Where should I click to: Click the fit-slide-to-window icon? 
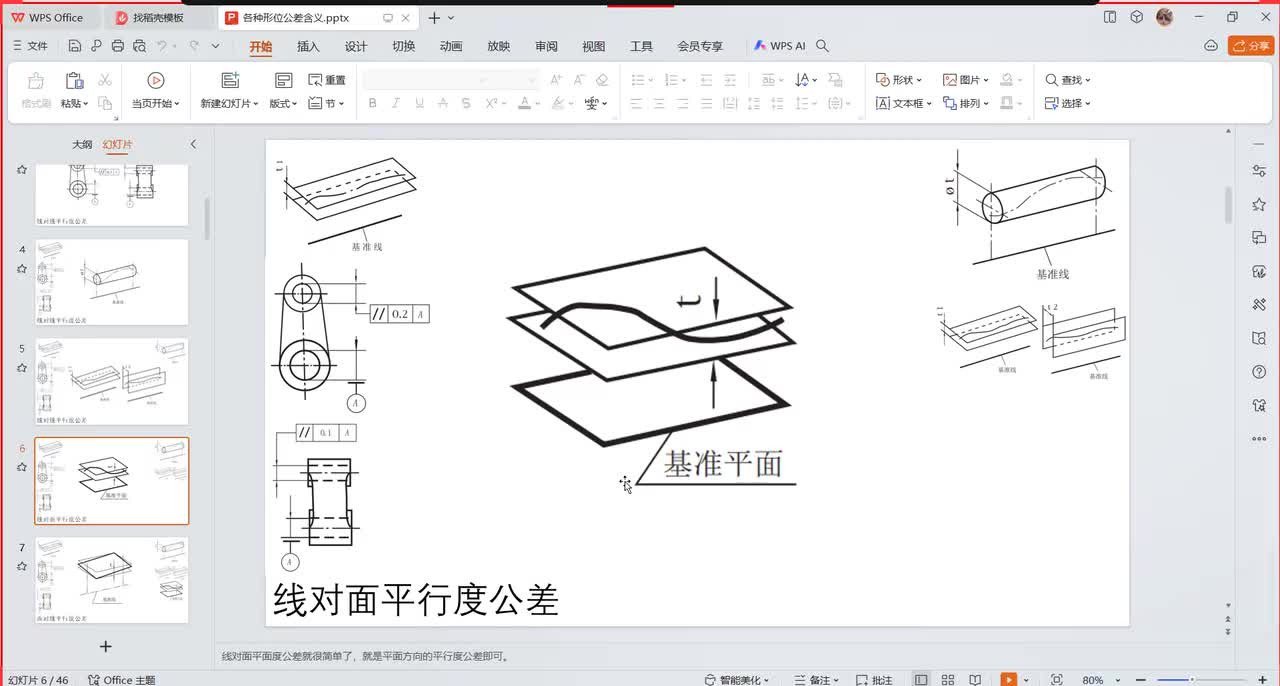coord(1056,679)
